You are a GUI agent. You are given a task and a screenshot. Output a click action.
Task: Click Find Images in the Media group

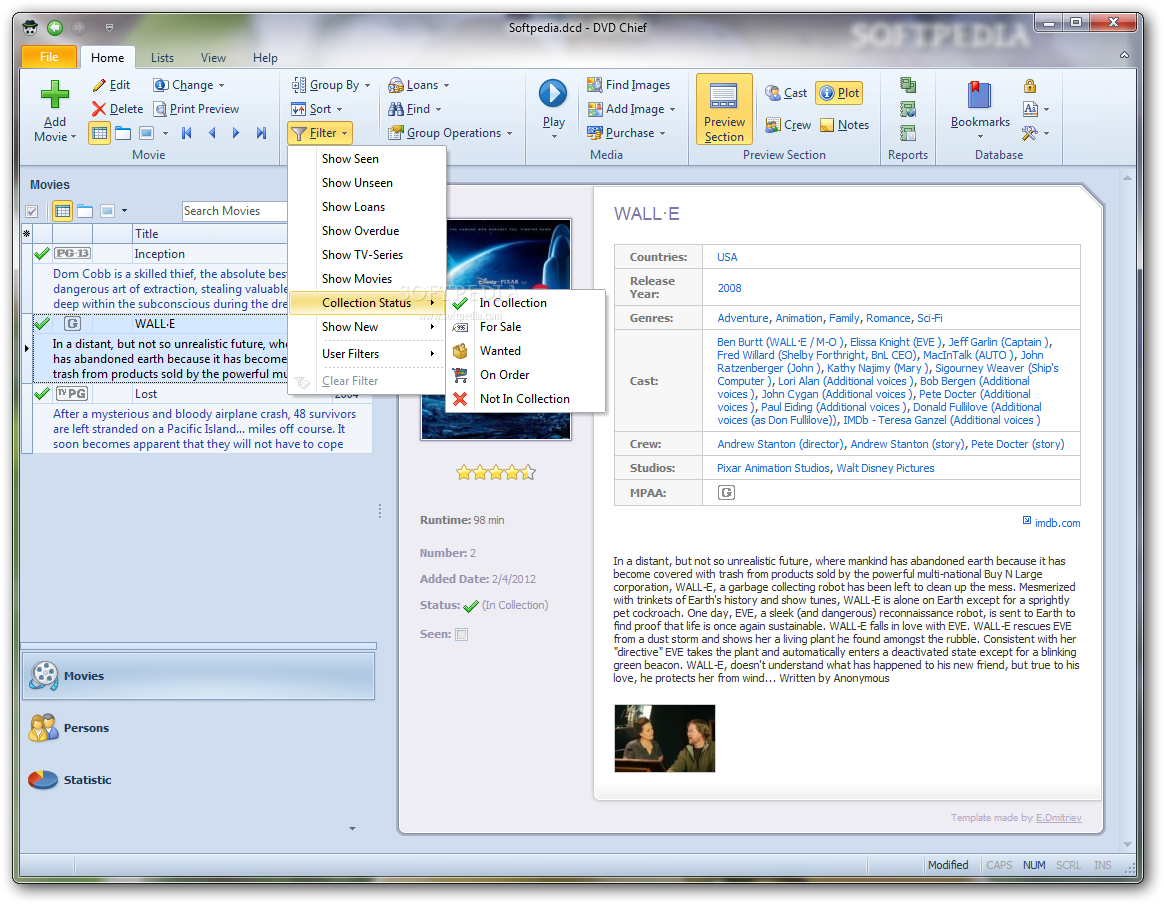pyautogui.click(x=629, y=85)
